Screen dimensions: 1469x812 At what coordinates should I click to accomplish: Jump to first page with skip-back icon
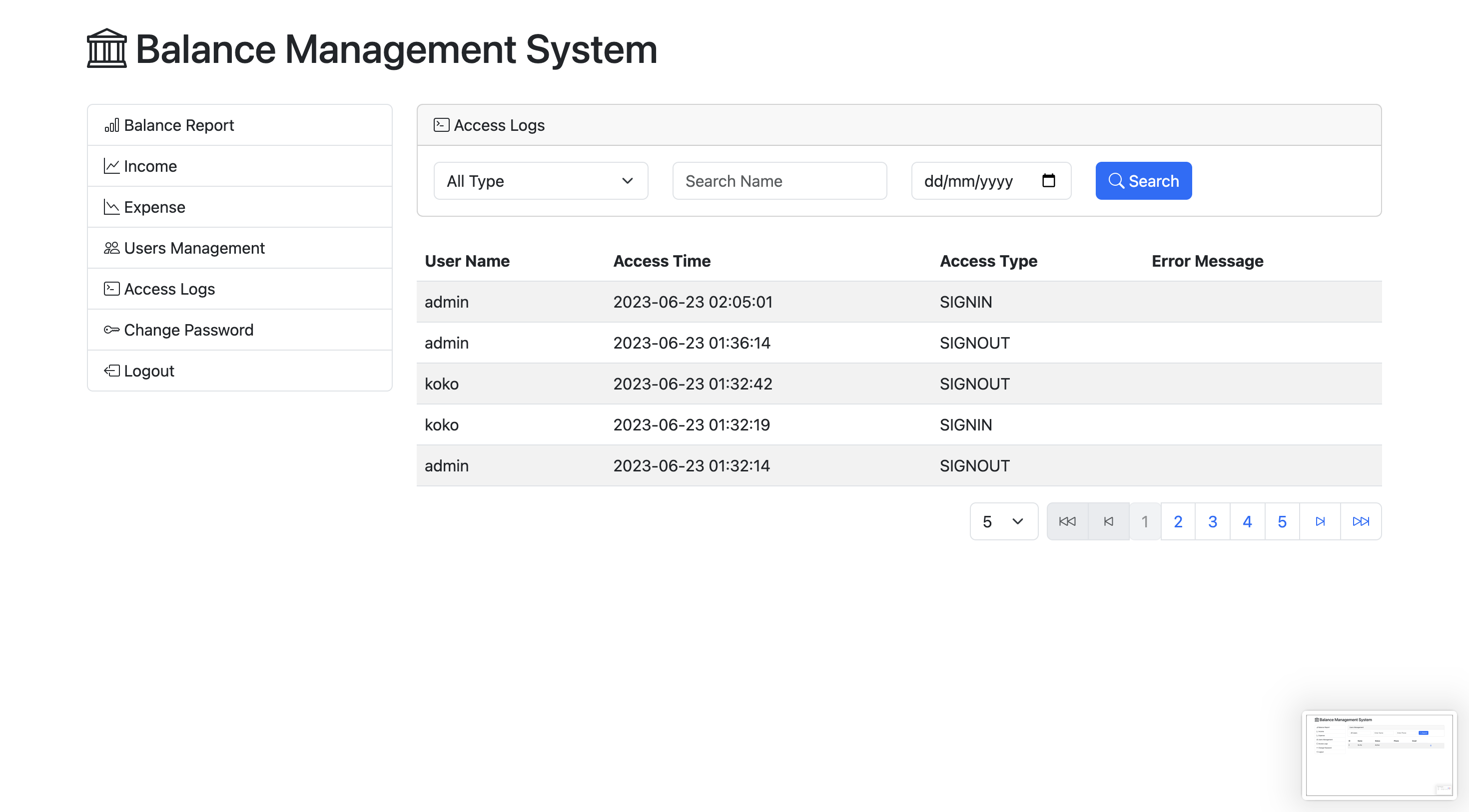click(1067, 521)
